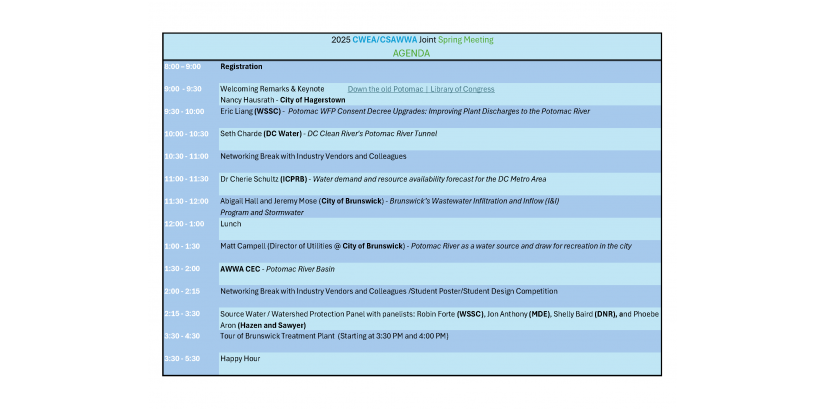This screenshot has width=826, height=409.
Task: Click the 10:30 Networking Break with Industry Vendors row
Action: [x=313, y=157]
